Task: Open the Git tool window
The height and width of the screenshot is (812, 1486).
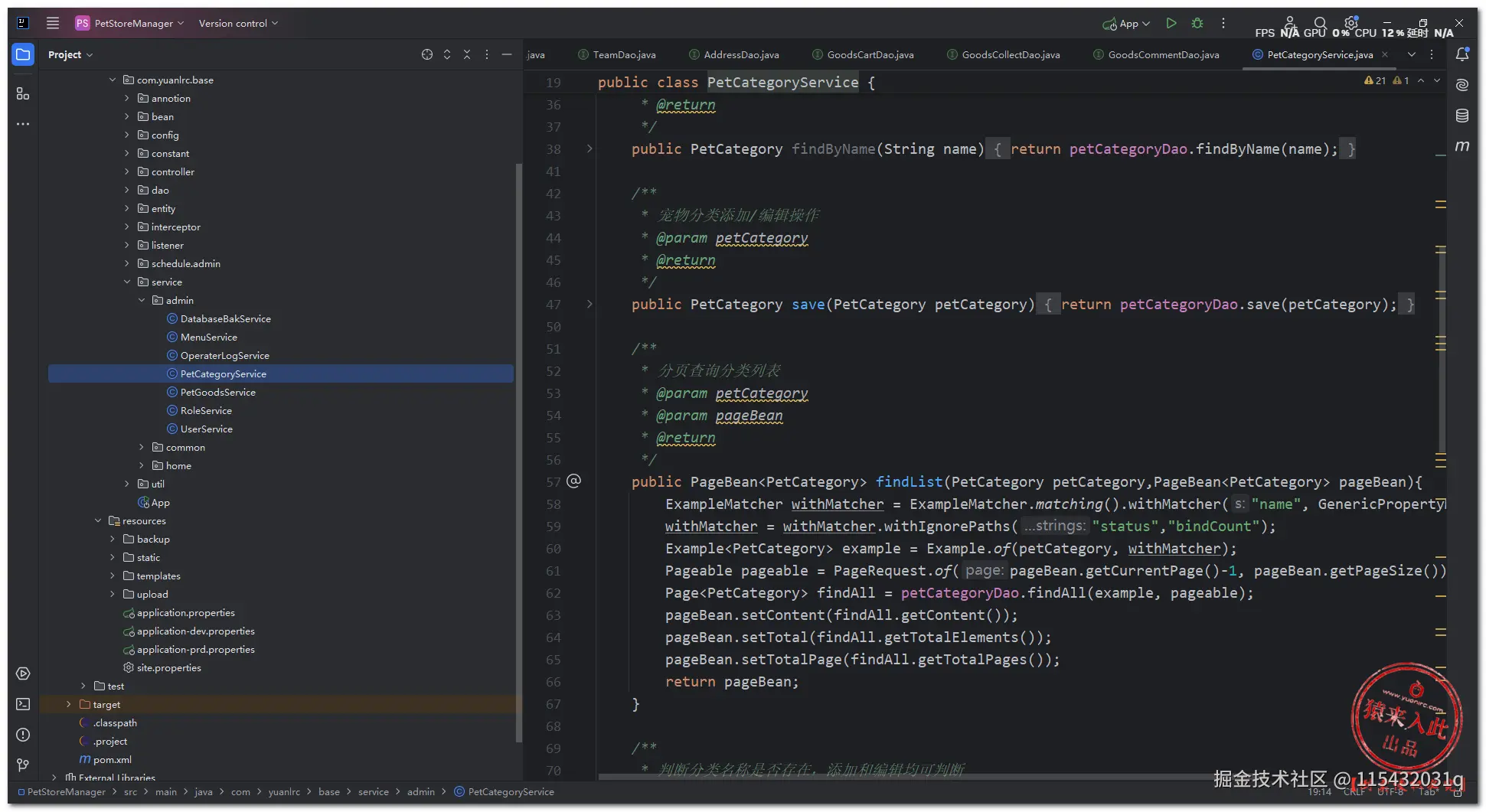Action: click(x=23, y=765)
